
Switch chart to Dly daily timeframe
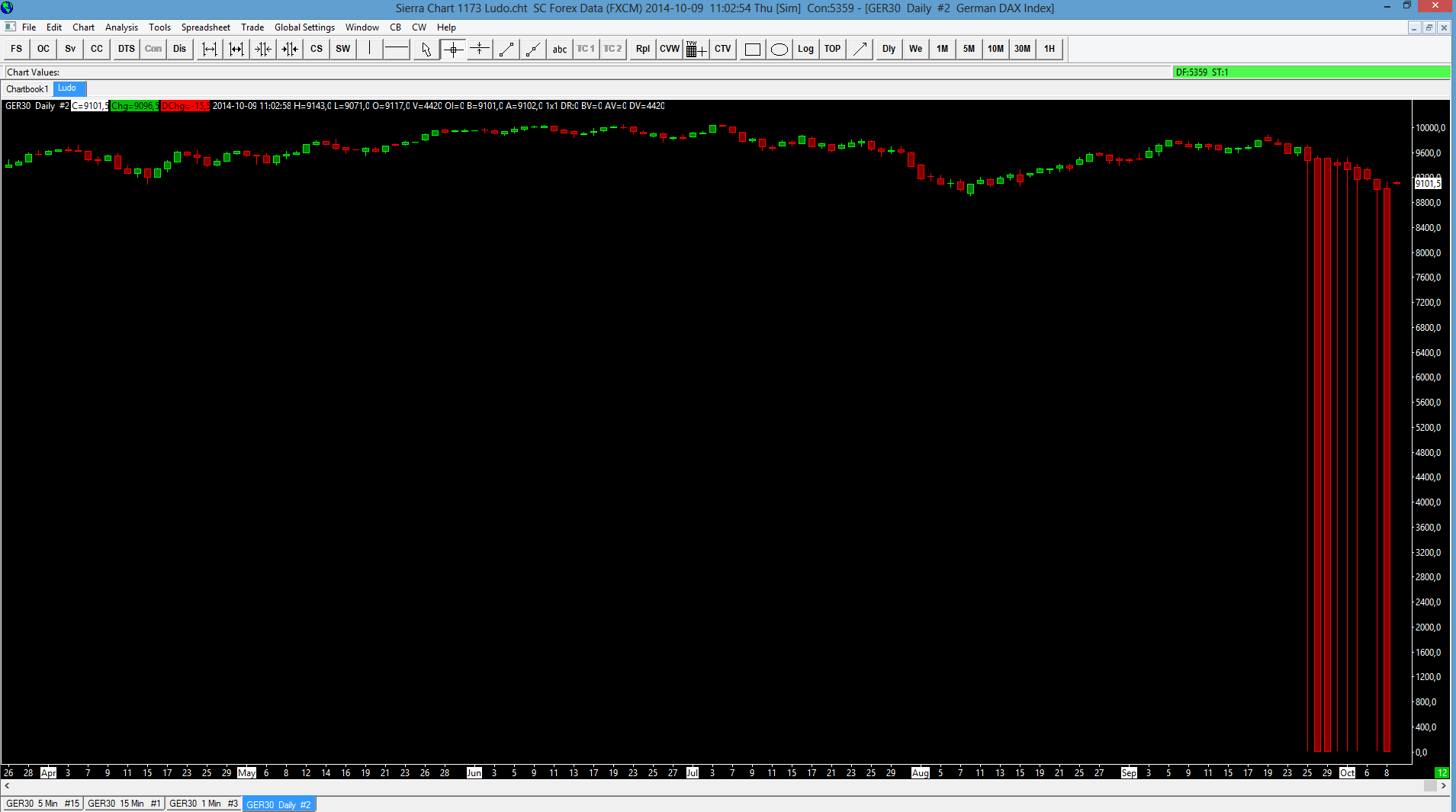coord(889,49)
